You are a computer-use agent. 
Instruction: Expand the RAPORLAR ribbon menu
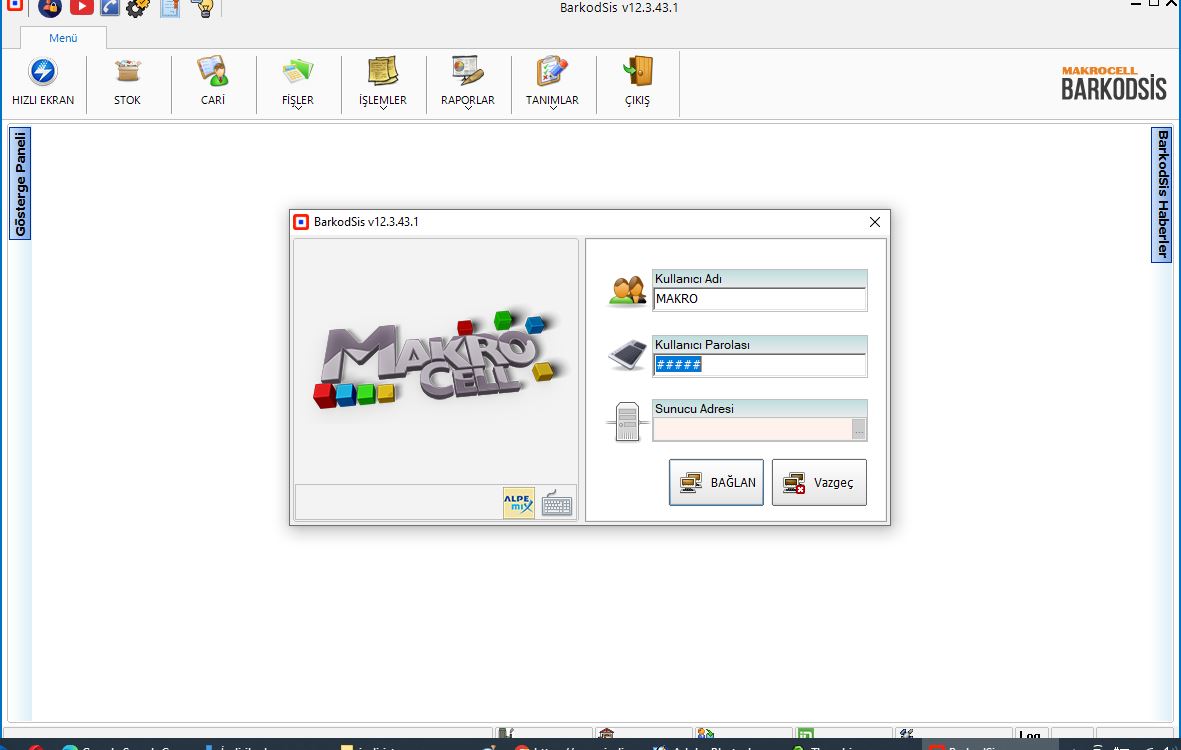pyautogui.click(x=468, y=82)
